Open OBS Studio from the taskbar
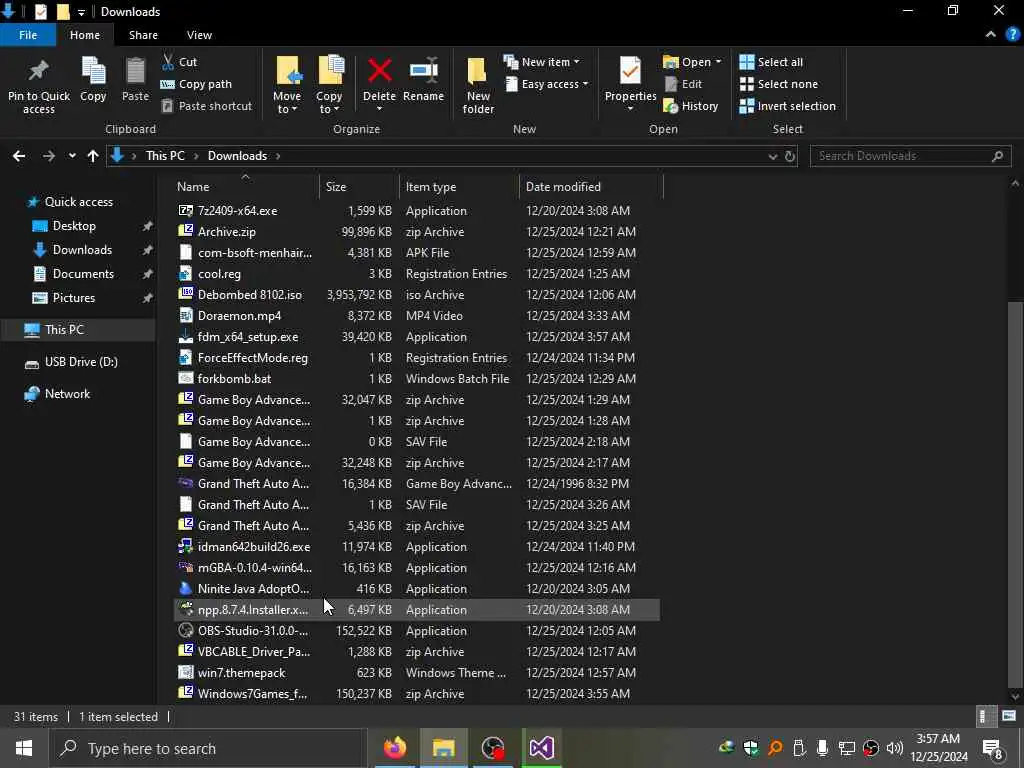 click(x=492, y=748)
